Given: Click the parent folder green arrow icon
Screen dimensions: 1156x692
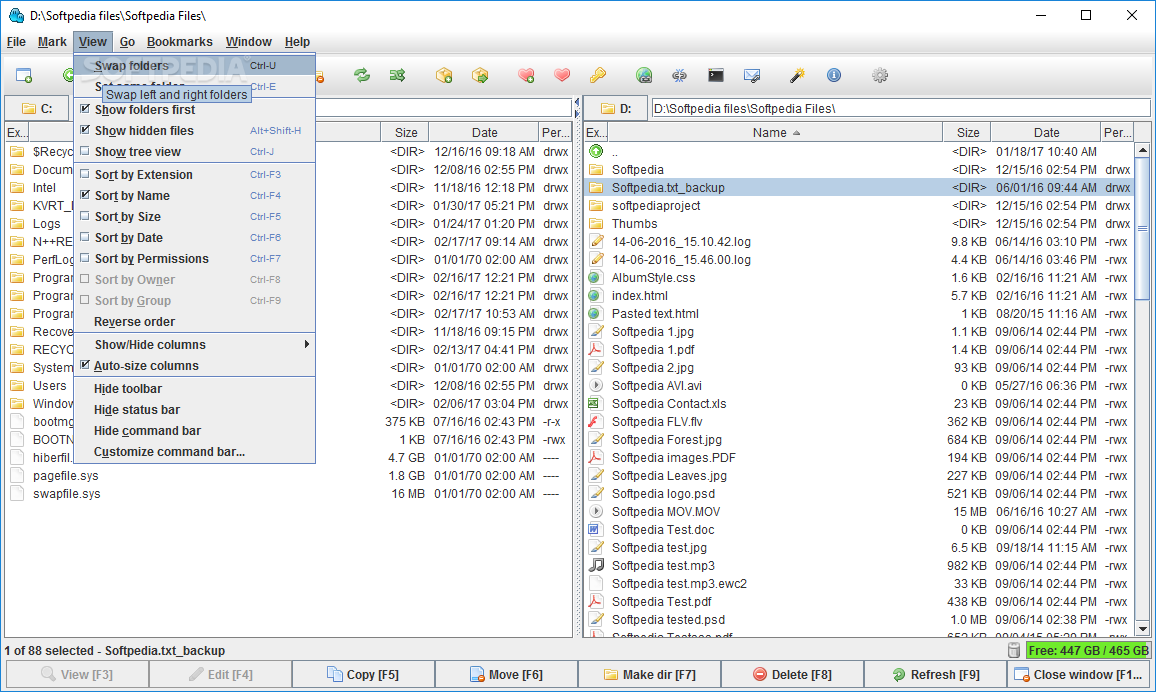Looking at the screenshot, I should coord(596,151).
